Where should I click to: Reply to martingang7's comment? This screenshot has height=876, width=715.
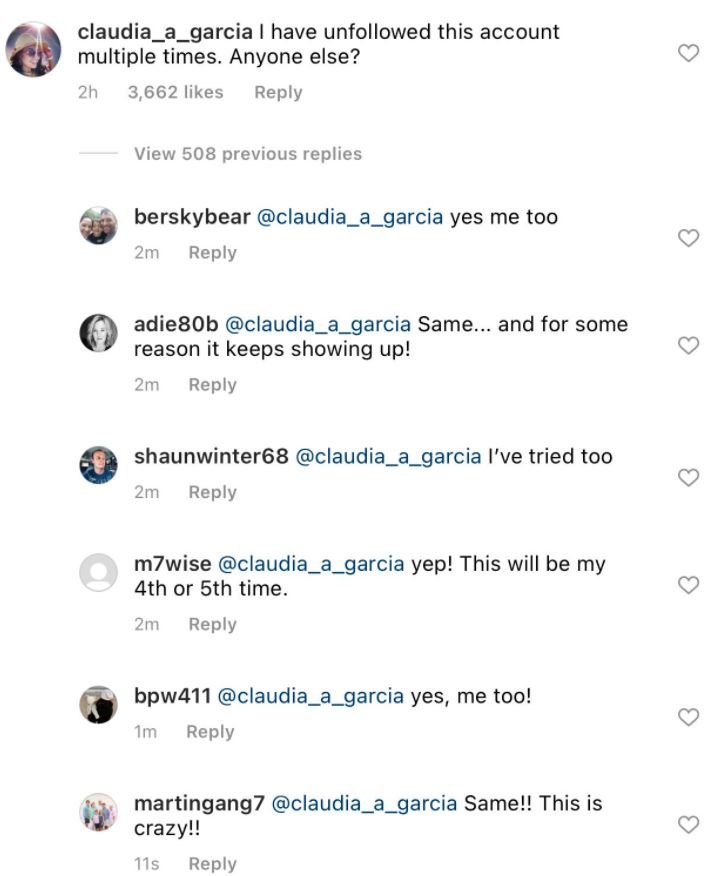click(212, 864)
